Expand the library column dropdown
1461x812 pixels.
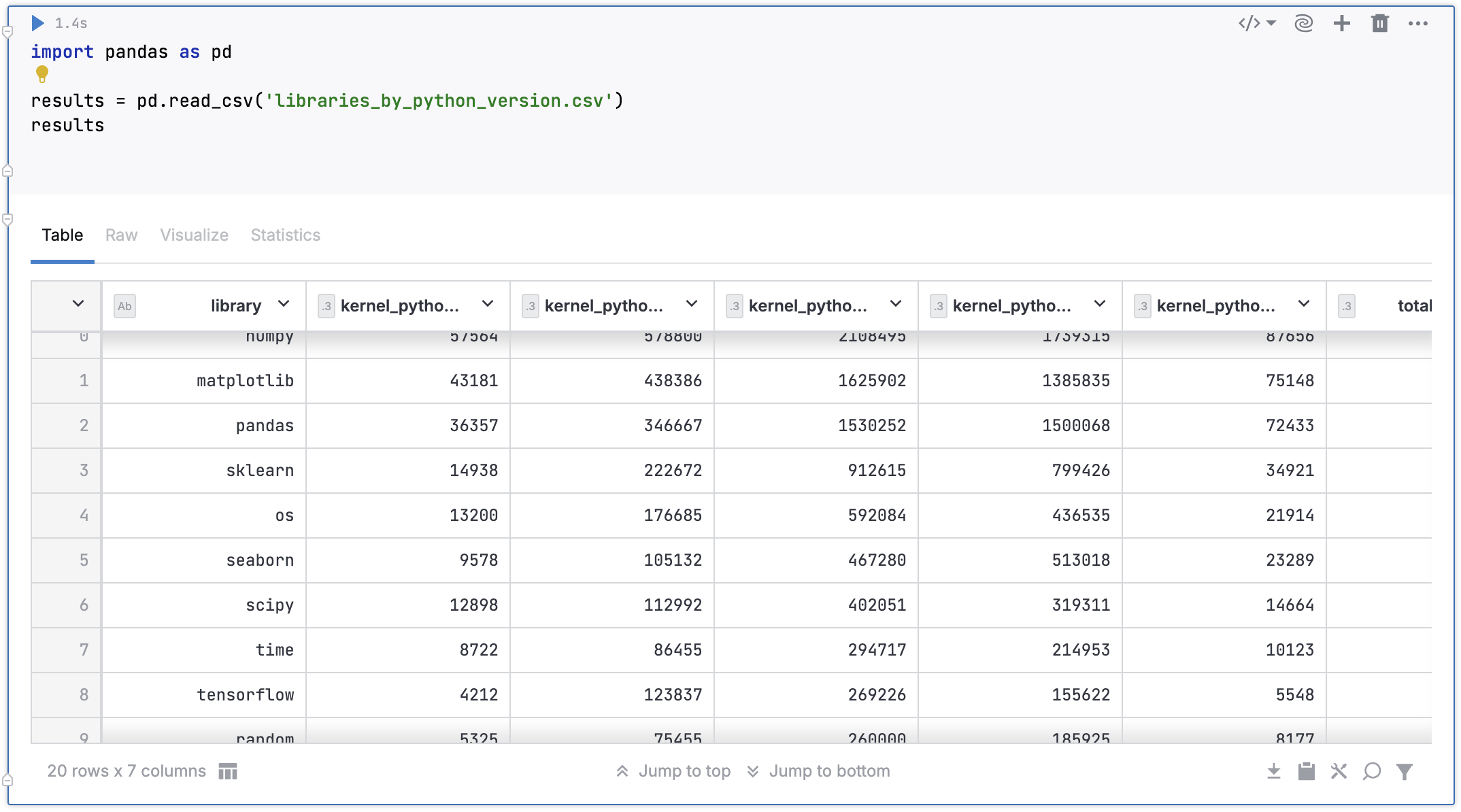284,304
